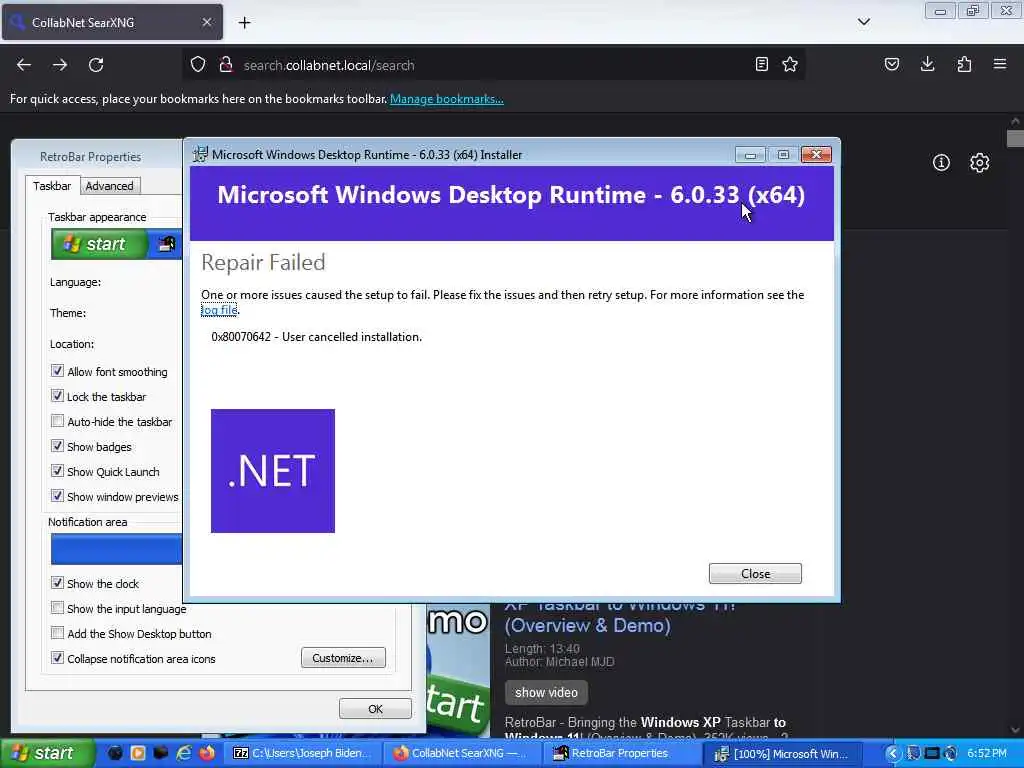Click the volume tray icon
Image resolution: width=1024 pixels, height=768 pixels.
click(x=951, y=754)
